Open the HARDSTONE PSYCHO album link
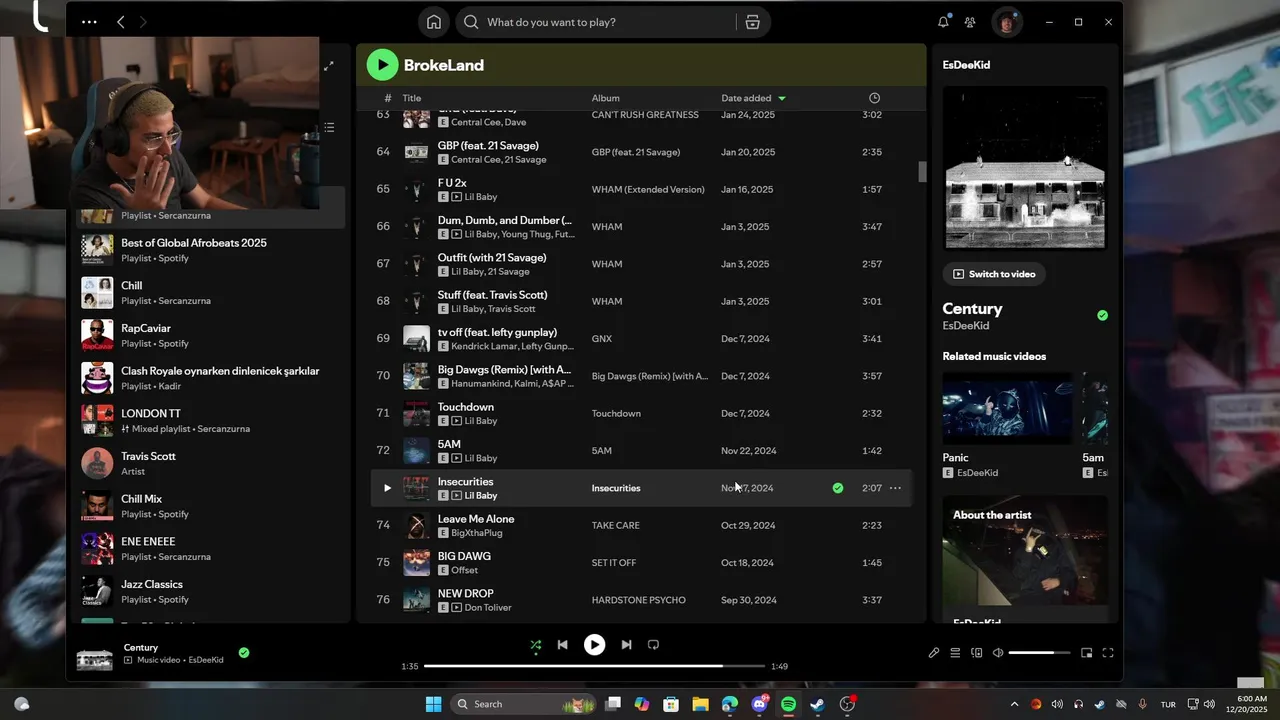Viewport: 1280px width, 720px height. pyautogui.click(x=638, y=600)
